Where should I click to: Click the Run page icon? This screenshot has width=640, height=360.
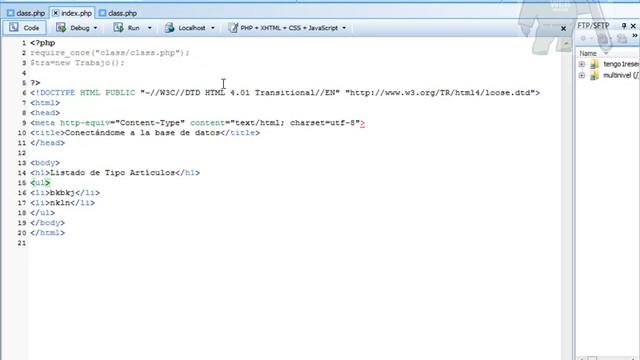118,27
